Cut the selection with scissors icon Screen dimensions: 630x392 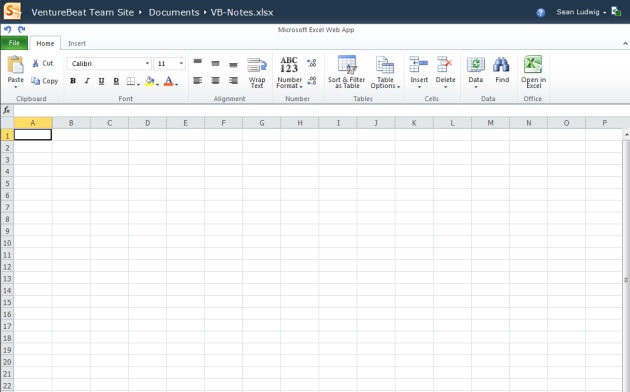pyautogui.click(x=42, y=63)
